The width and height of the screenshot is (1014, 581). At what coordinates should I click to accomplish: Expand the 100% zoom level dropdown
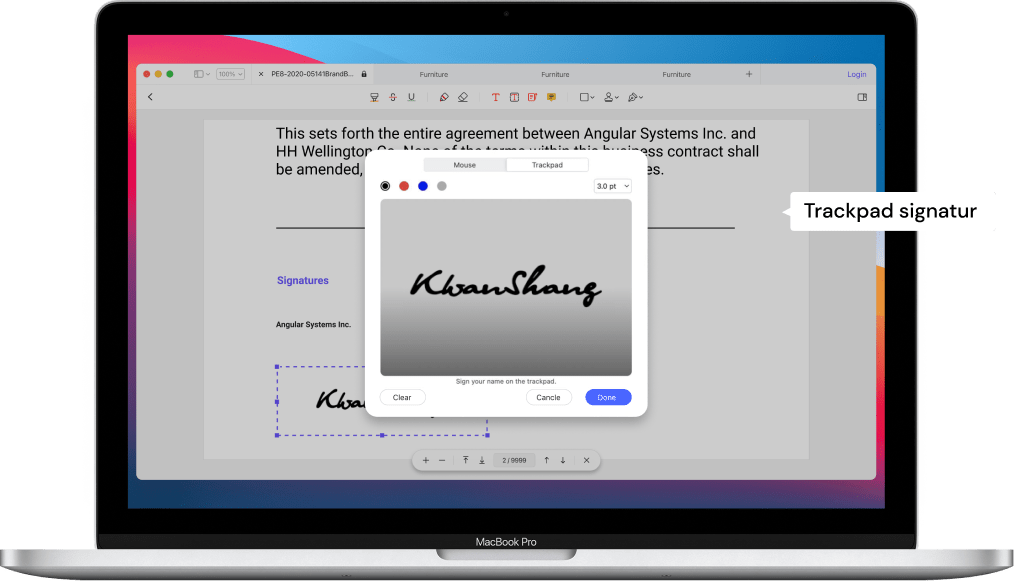(x=231, y=74)
